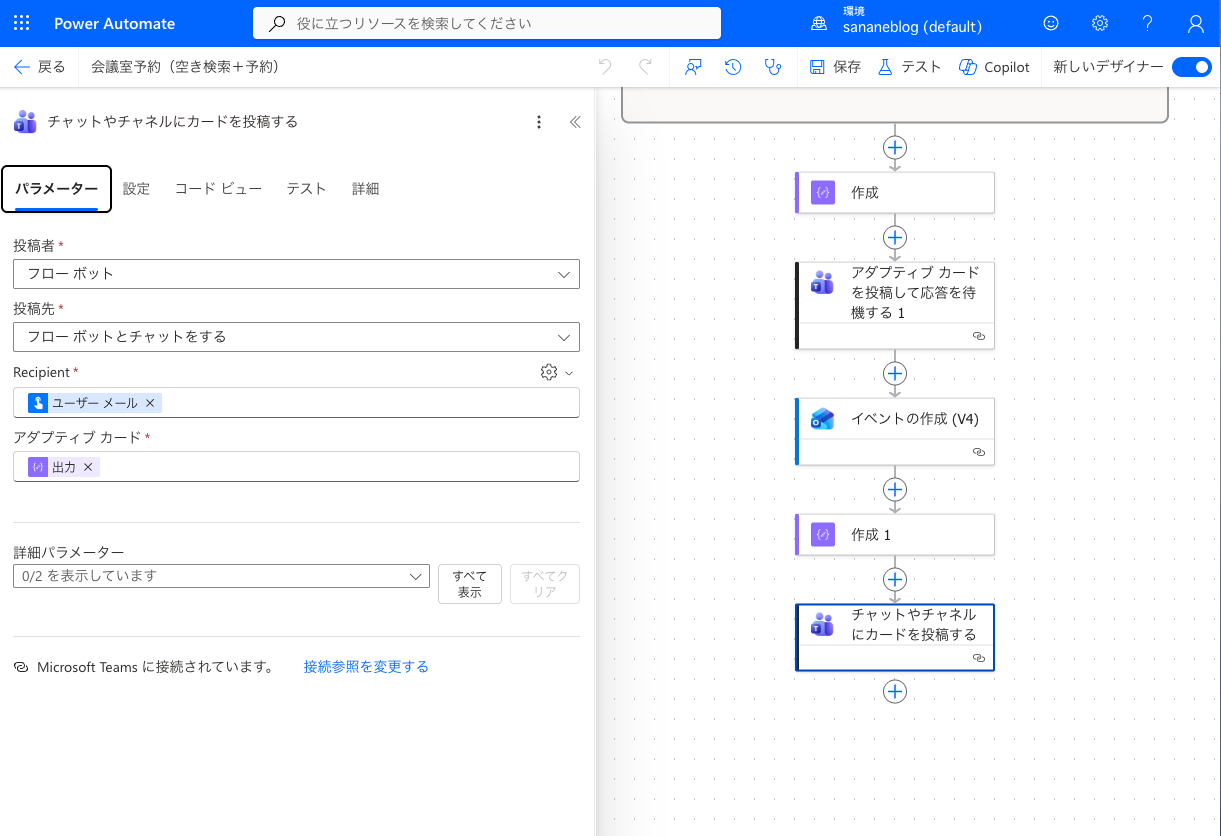
Task: Click the plus above イベントの作成 (V4)
Action: [x=895, y=374]
